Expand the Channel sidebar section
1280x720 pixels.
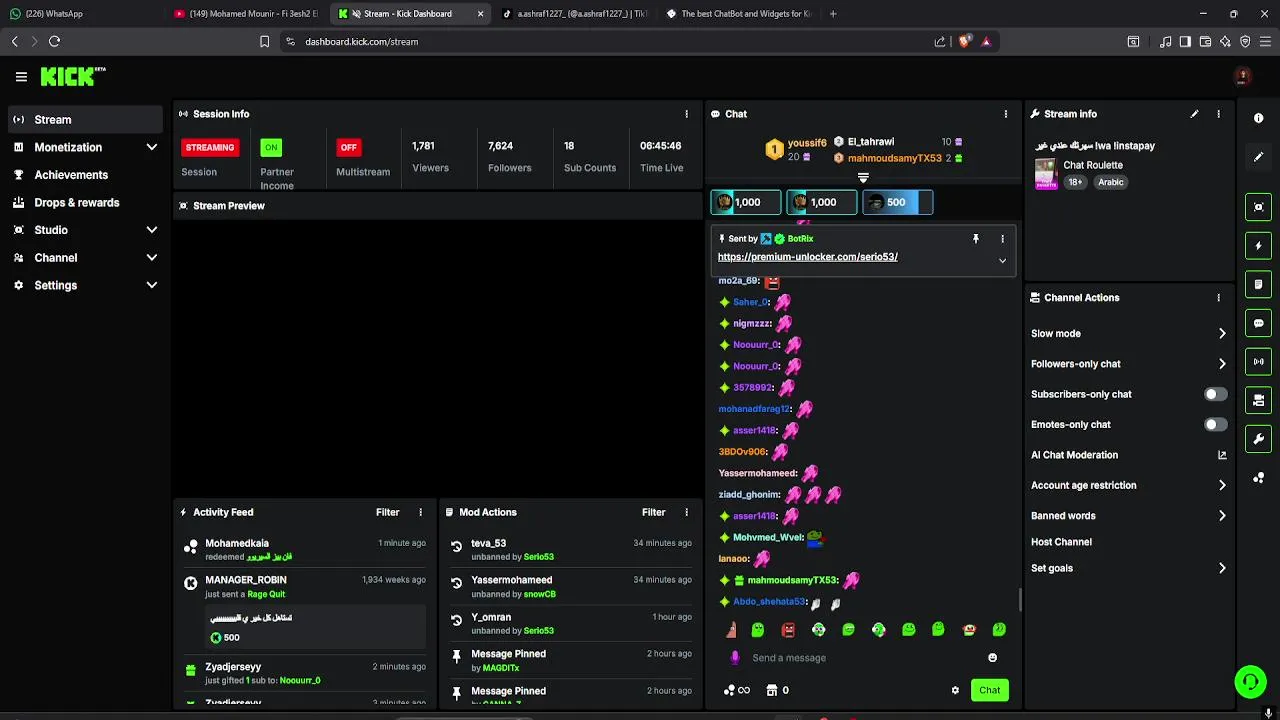coord(152,258)
